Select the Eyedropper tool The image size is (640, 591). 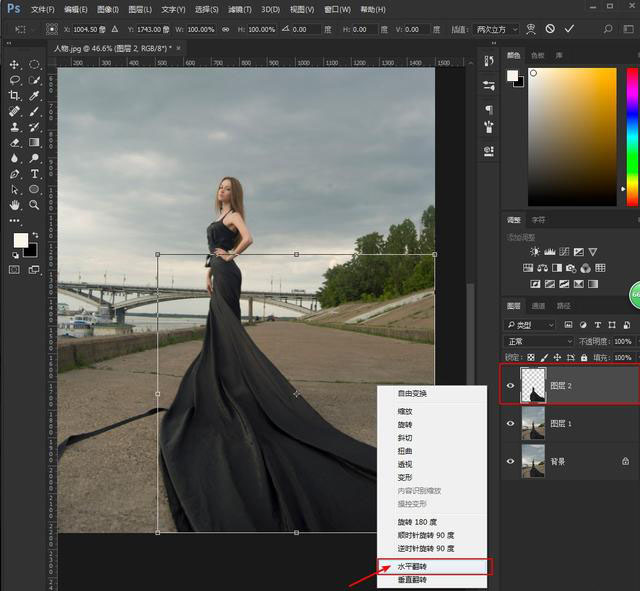pos(34,96)
